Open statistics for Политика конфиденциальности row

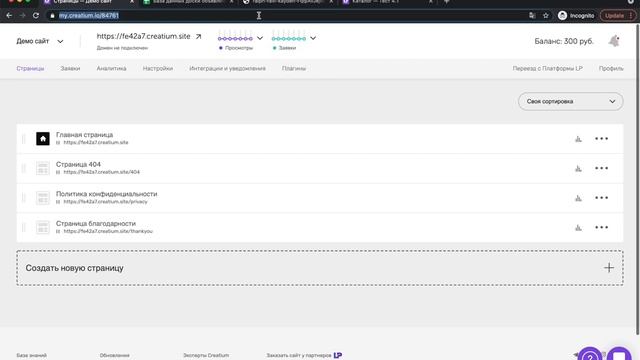578,198
